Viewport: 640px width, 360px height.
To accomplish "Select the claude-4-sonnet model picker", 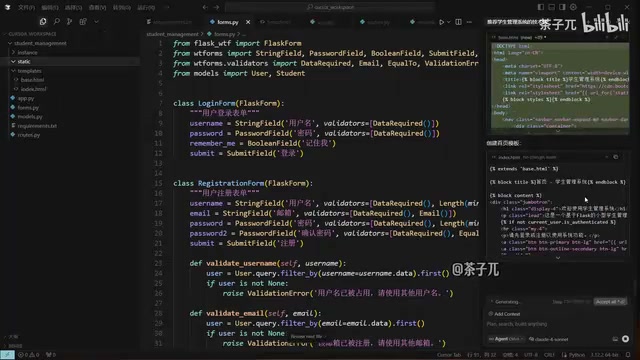I will tap(549, 339).
